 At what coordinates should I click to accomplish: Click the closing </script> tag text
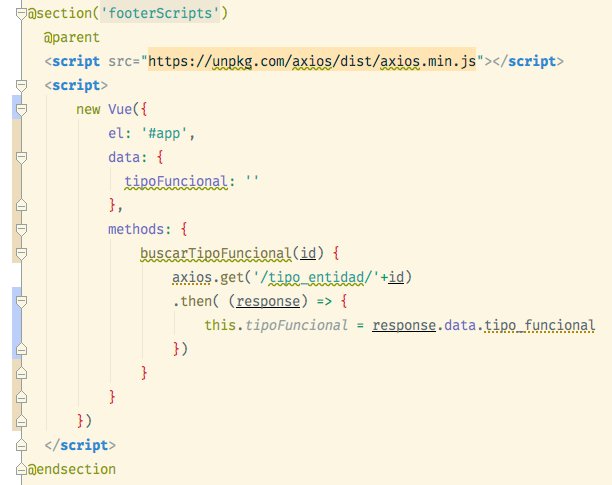80,446
